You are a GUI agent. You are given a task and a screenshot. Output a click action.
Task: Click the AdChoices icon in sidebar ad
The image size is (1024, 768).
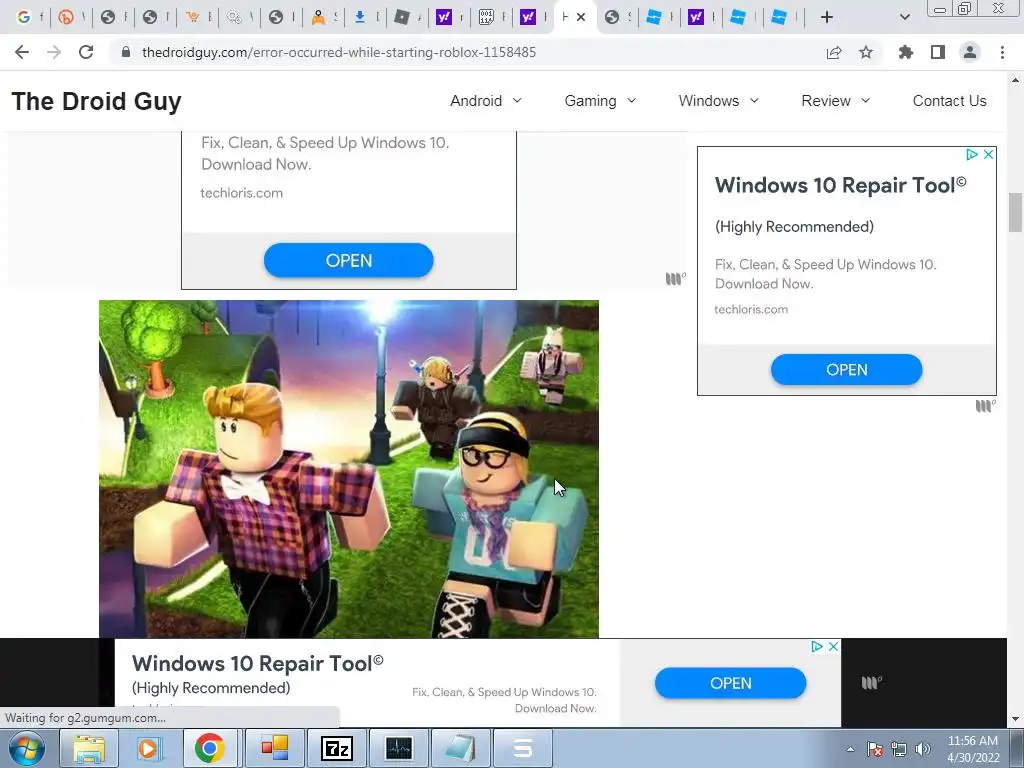pyautogui.click(x=972, y=154)
